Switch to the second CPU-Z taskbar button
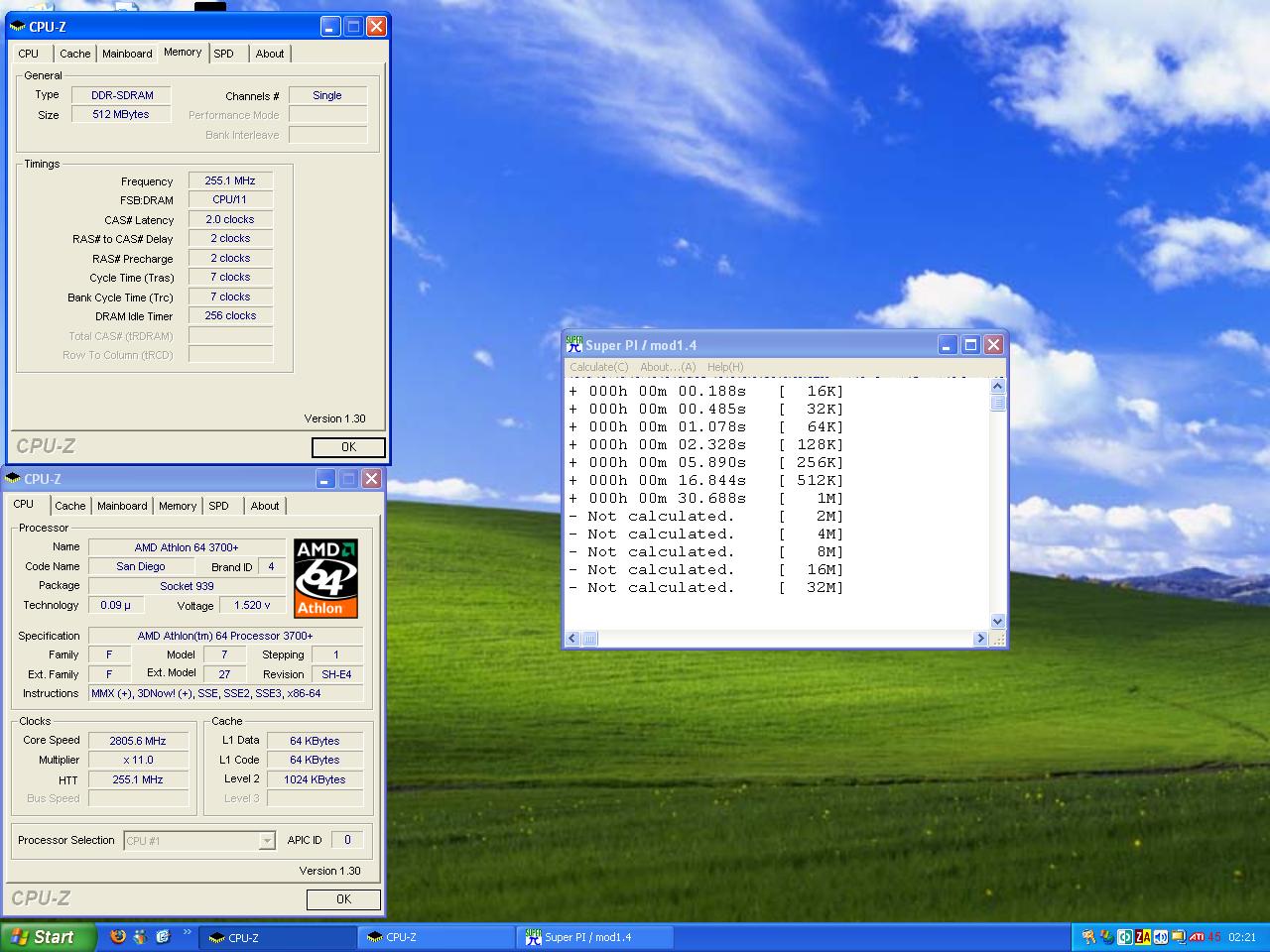Screen dimensions: 1270x952 point(437,937)
